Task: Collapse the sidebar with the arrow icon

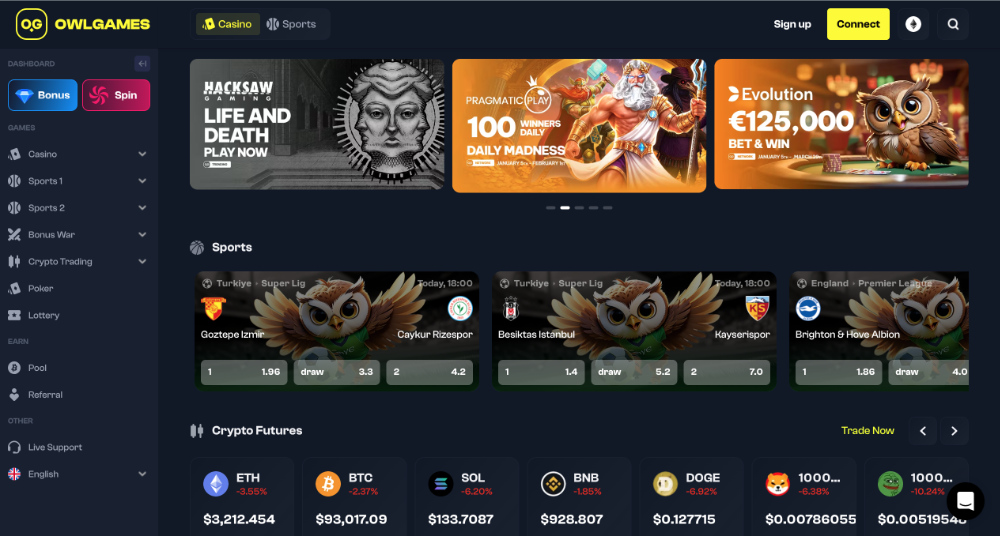Action: [142, 63]
